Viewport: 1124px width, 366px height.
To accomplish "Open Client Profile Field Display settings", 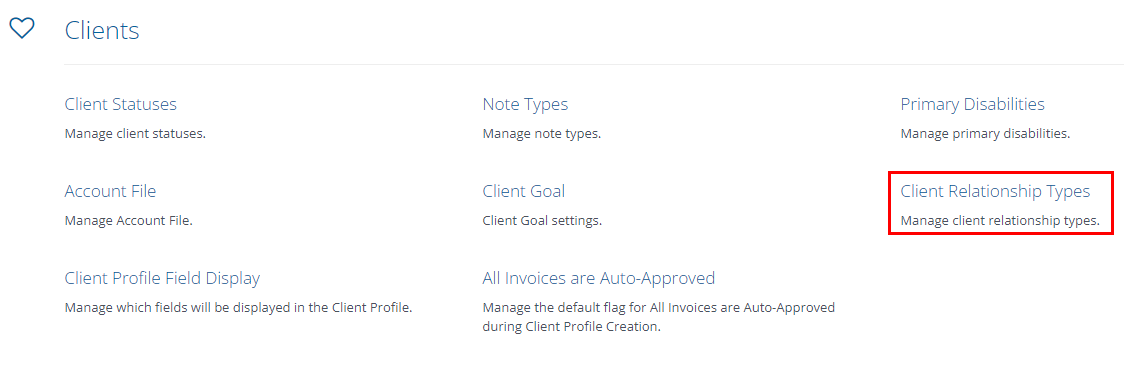I will tap(162, 278).
